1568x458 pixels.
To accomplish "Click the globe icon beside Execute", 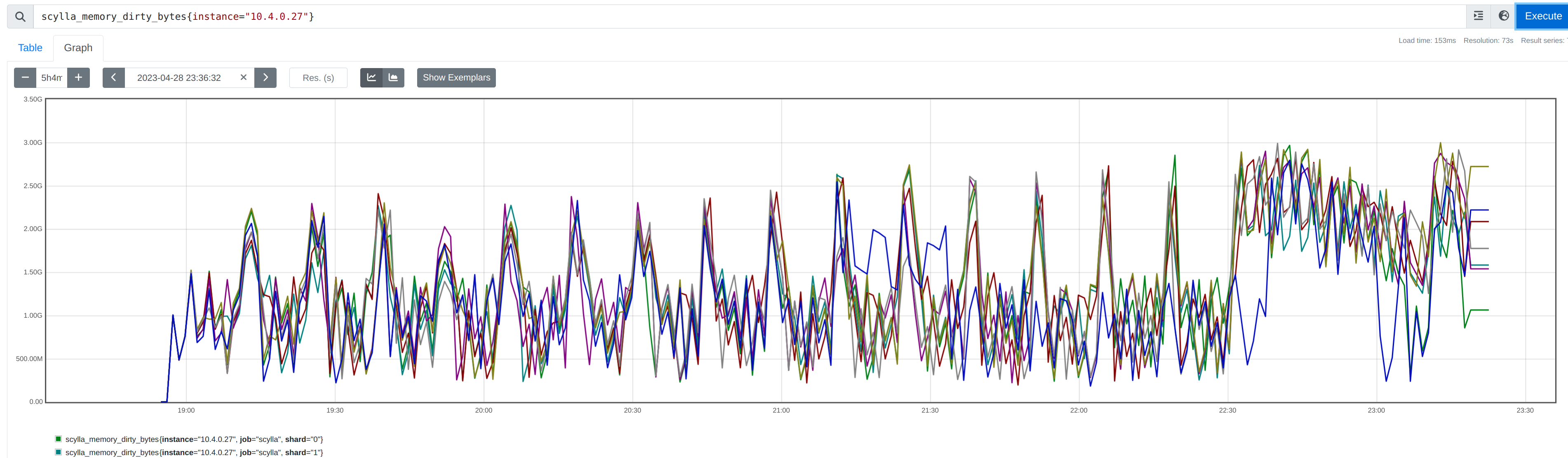I will click(1503, 16).
